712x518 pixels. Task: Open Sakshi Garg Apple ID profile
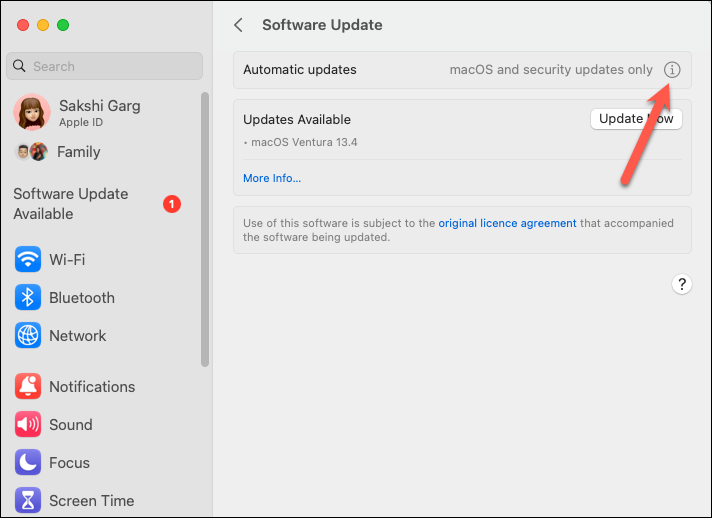[77, 113]
